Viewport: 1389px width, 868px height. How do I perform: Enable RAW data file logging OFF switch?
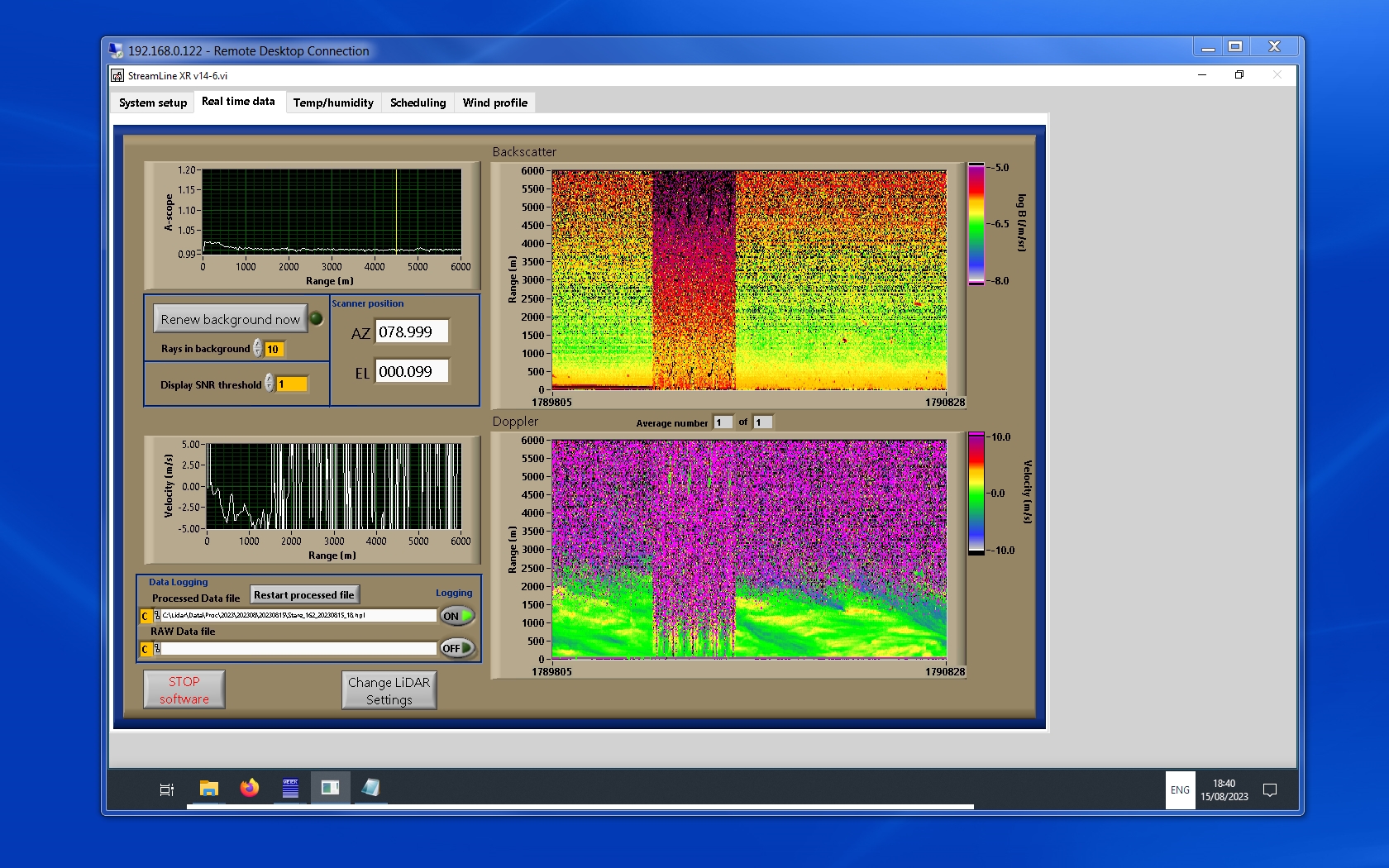[457, 649]
